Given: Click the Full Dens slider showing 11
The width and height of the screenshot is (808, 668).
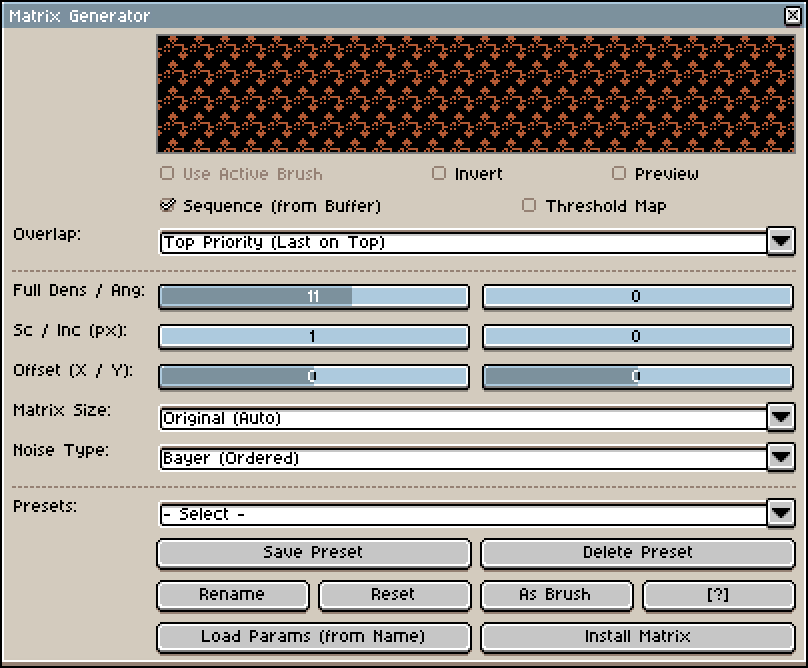Looking at the screenshot, I should tap(314, 296).
